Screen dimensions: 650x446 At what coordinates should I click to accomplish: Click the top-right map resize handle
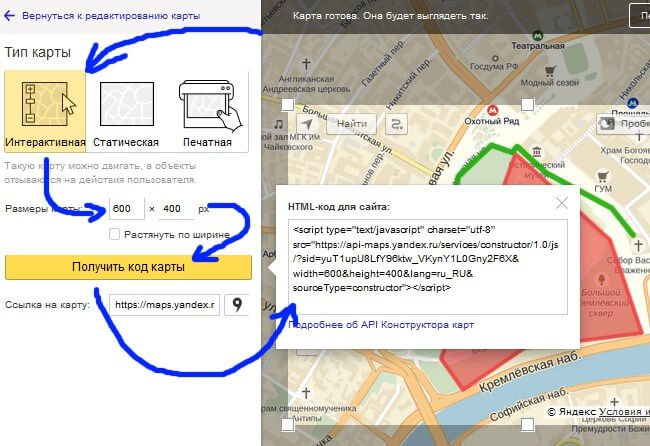coord(527,104)
